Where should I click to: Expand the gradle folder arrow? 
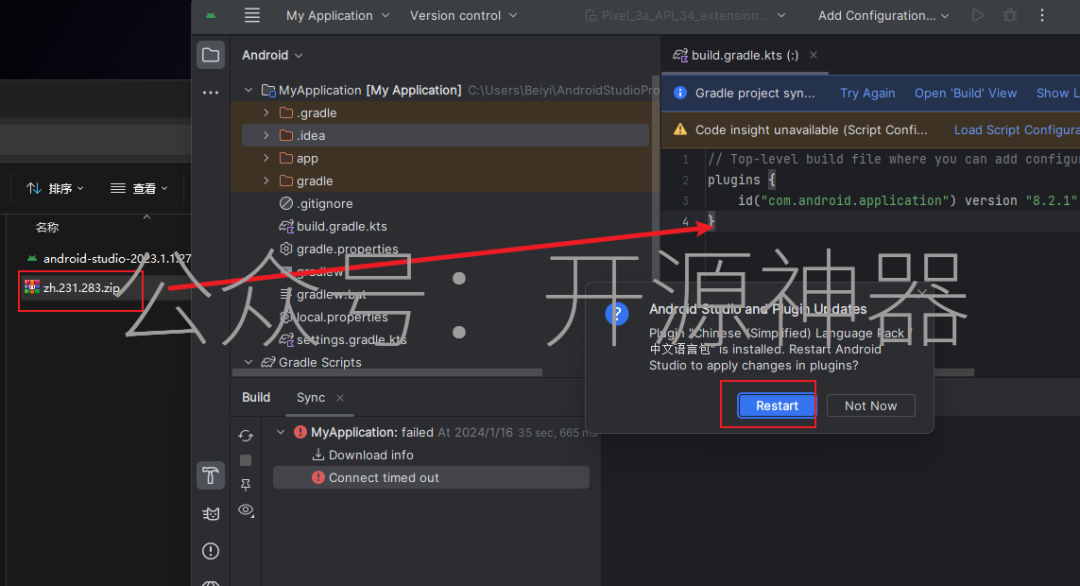pyautogui.click(x=267, y=181)
